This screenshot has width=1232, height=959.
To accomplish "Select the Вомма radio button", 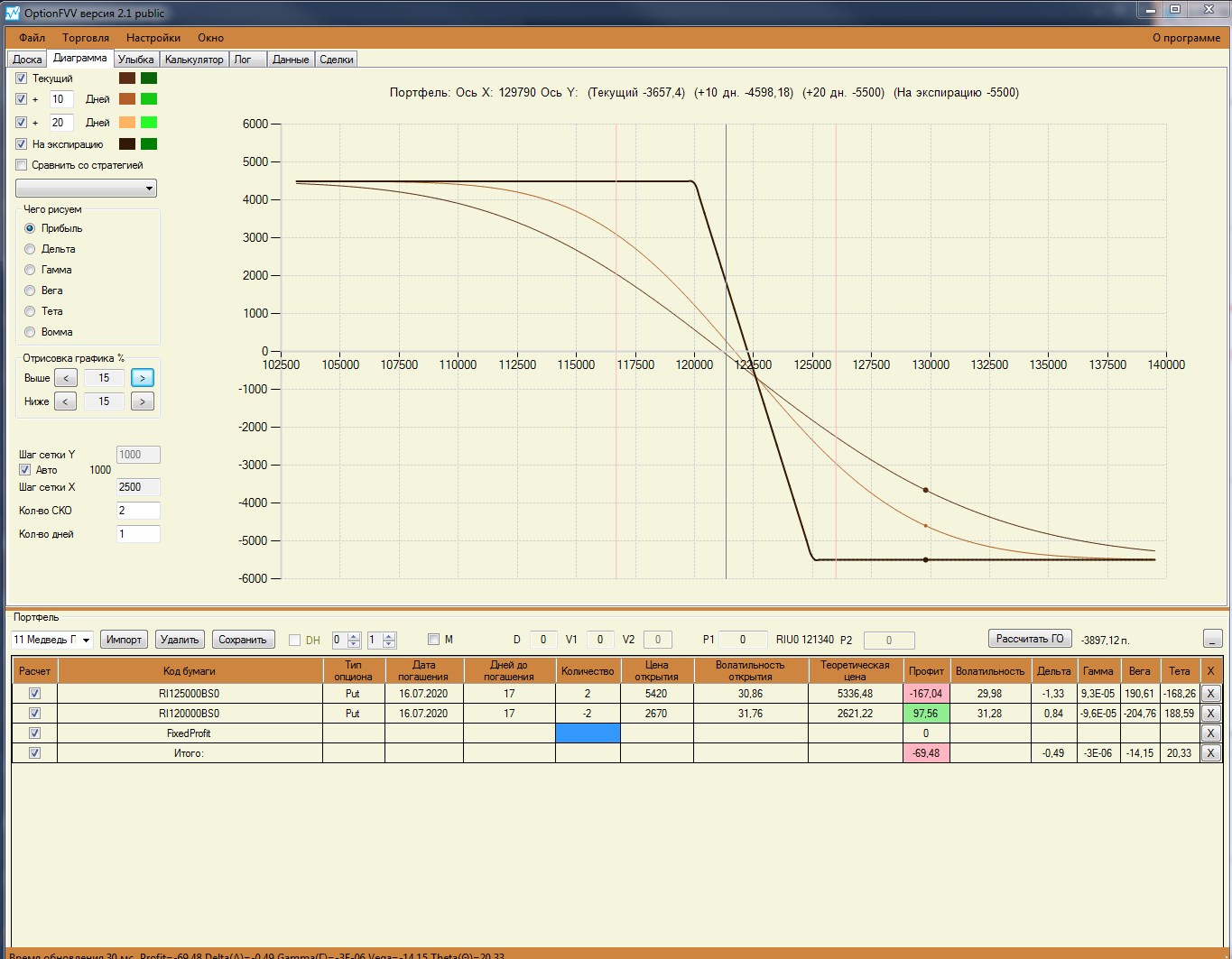I will pyautogui.click(x=30, y=332).
